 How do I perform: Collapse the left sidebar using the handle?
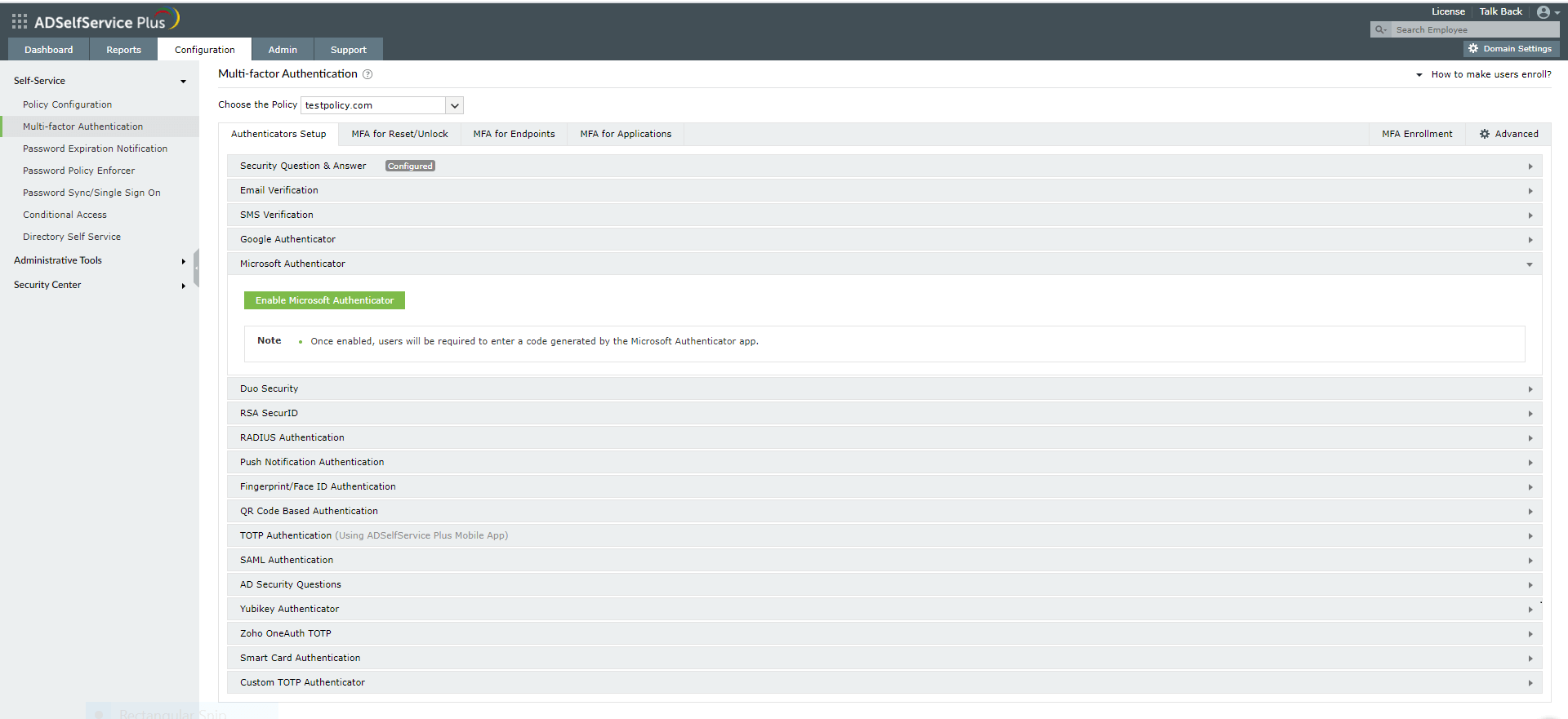(x=196, y=268)
